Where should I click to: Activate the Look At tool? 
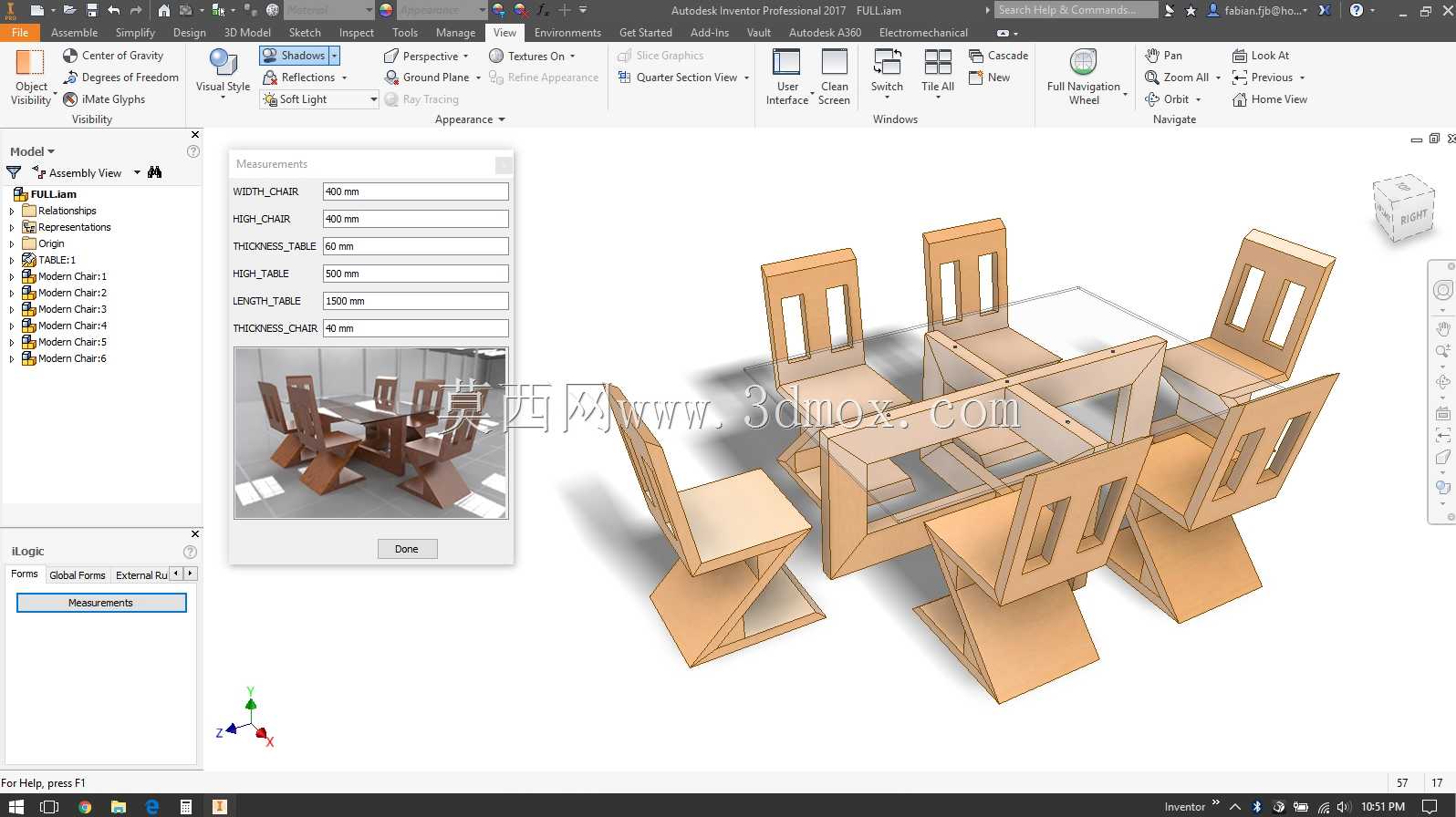click(x=1261, y=56)
